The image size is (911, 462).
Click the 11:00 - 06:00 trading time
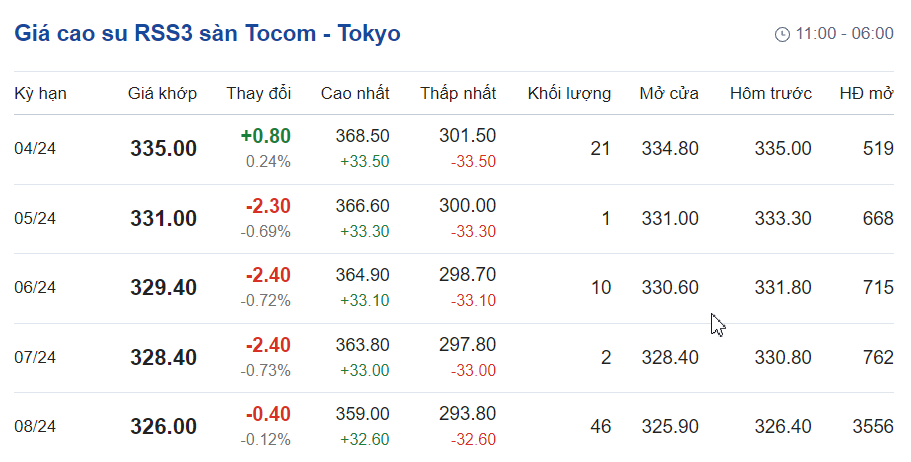coord(844,34)
